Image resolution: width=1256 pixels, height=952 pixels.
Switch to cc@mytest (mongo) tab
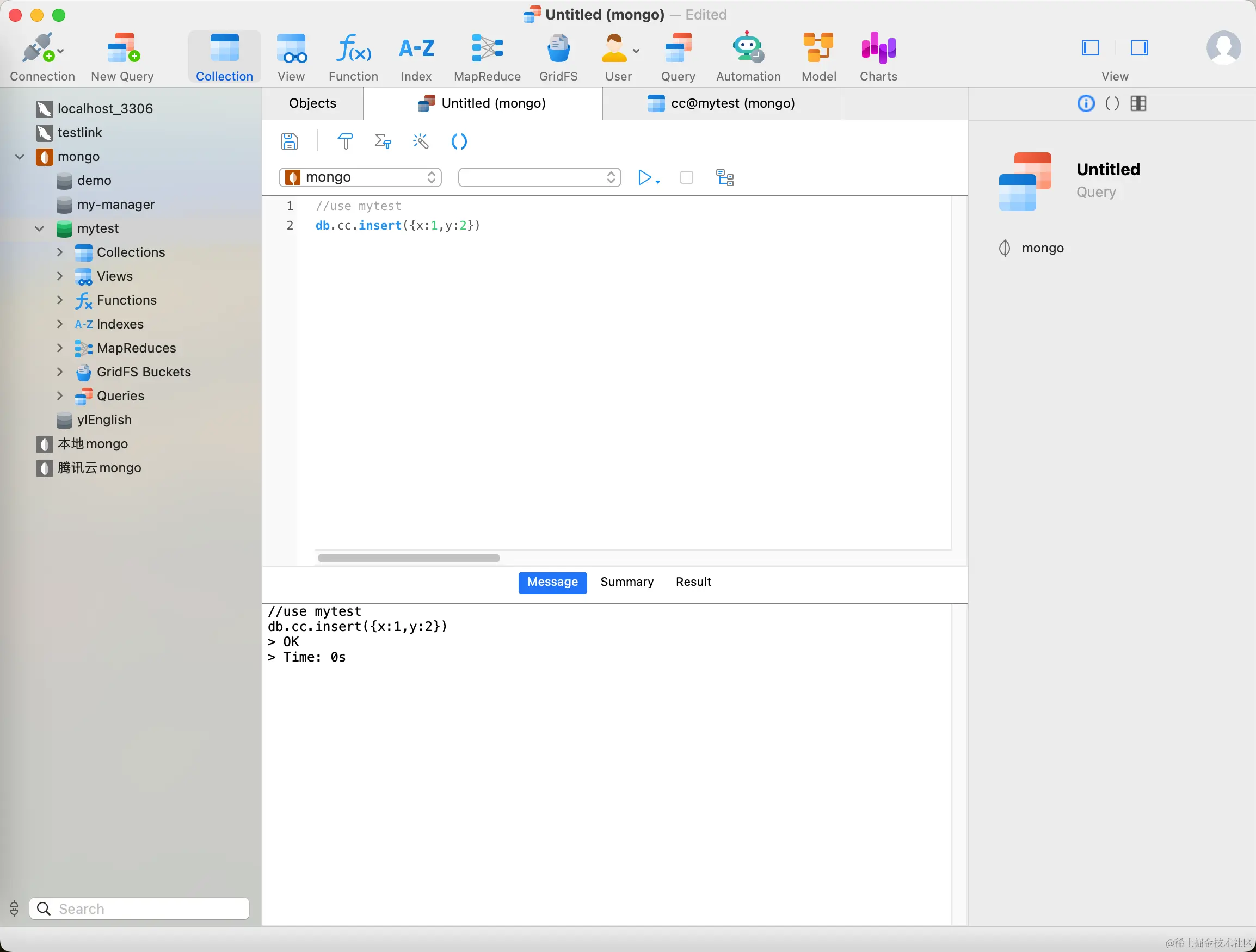click(x=721, y=103)
